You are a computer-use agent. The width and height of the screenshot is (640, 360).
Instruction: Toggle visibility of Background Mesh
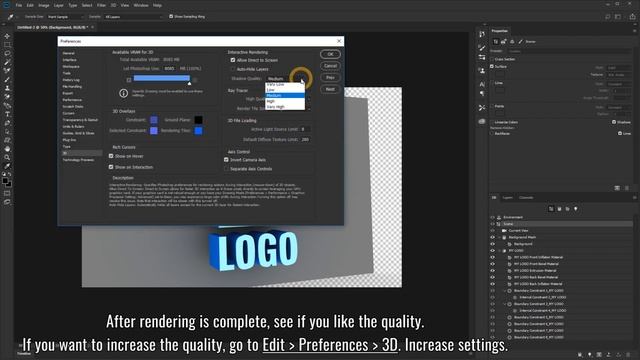click(493, 237)
